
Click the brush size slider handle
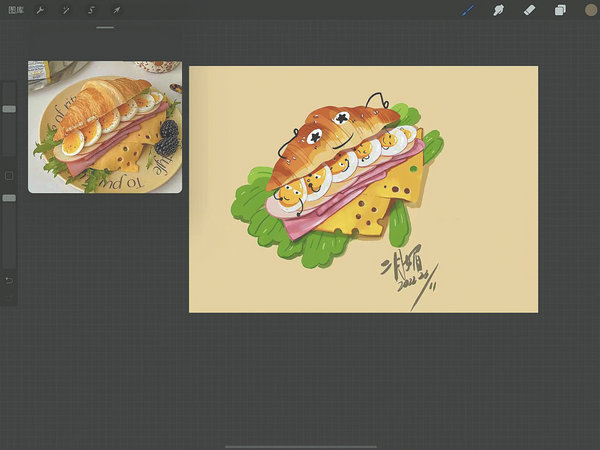click(x=9, y=109)
